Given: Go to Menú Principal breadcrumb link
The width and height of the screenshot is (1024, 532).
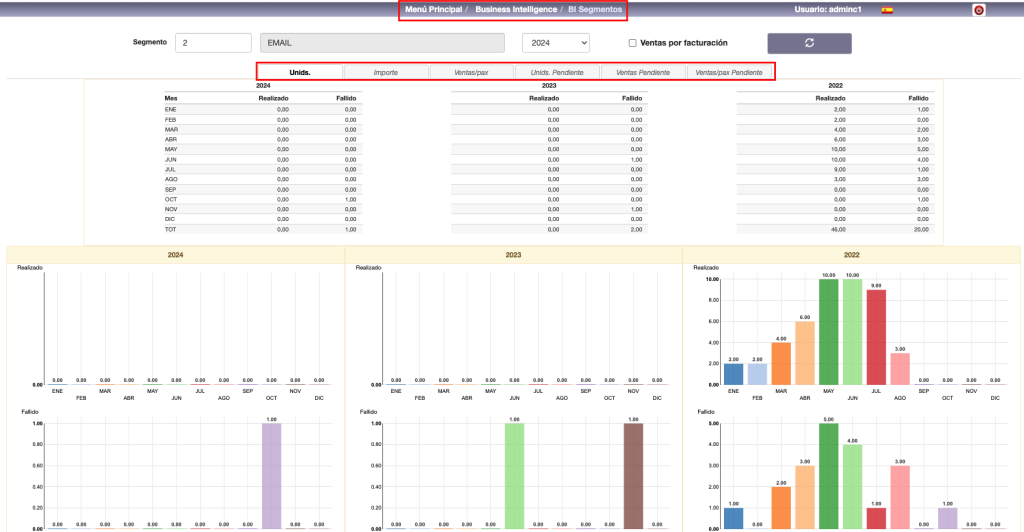Looking at the screenshot, I should pos(433,9).
